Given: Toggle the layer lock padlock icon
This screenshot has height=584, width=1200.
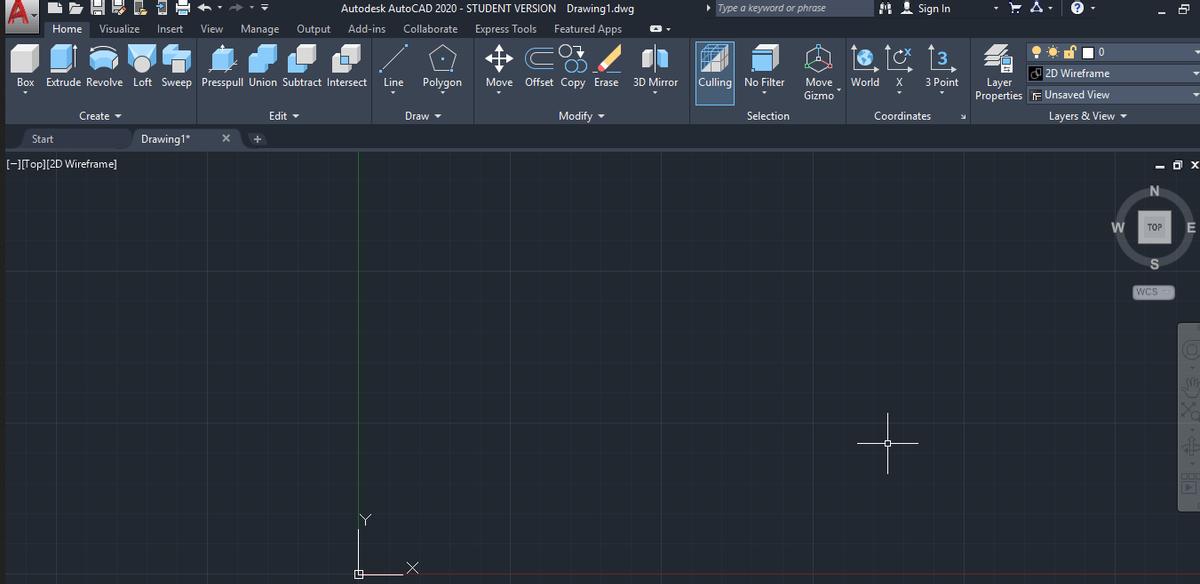Looking at the screenshot, I should [x=1071, y=52].
